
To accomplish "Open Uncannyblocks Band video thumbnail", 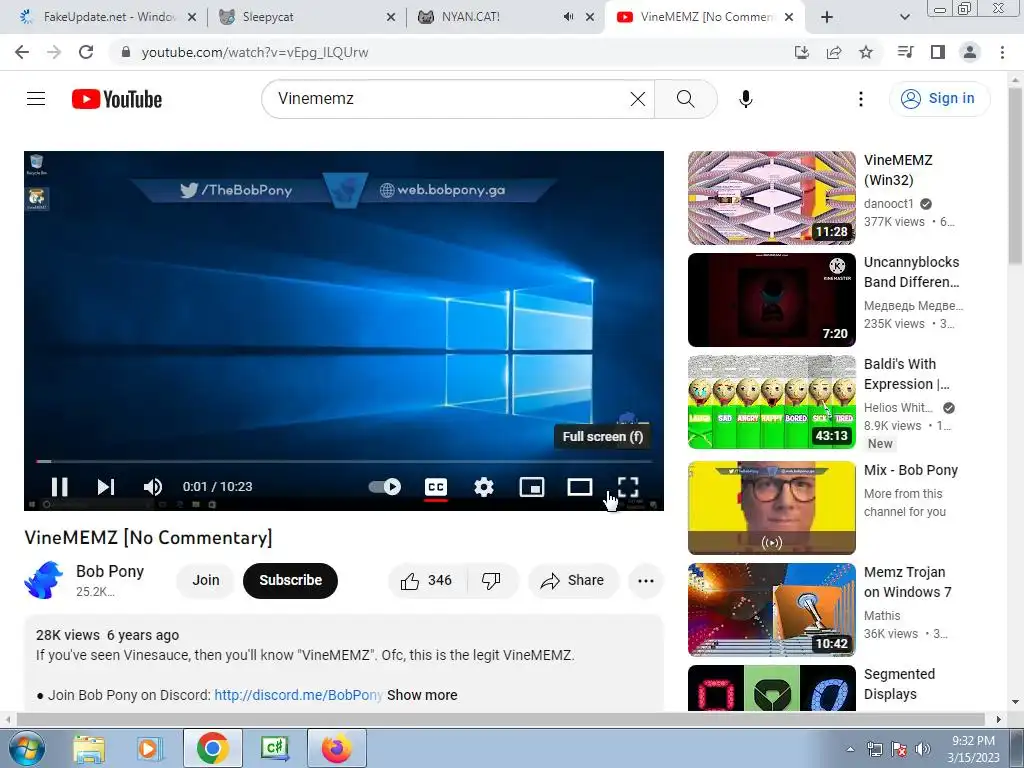I will [771, 300].
